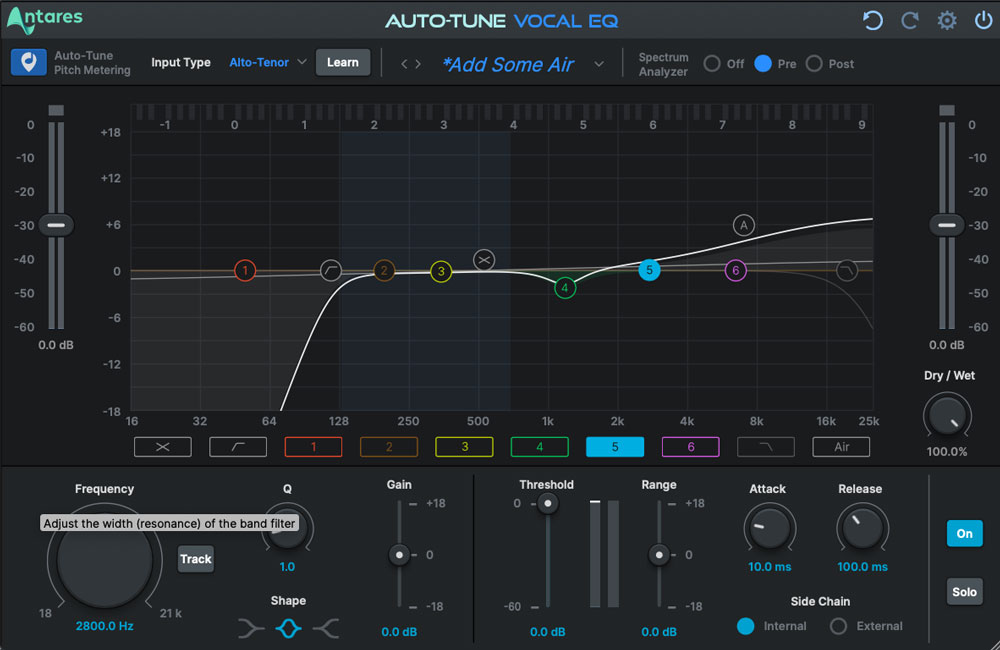Image resolution: width=1000 pixels, height=650 pixels.
Task: Click the 2800.0 Hz frequency value
Action: tap(105, 626)
